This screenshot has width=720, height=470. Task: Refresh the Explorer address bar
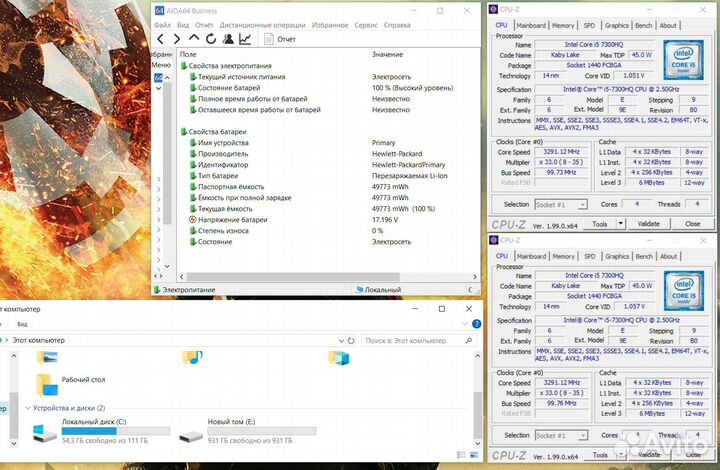point(351,341)
